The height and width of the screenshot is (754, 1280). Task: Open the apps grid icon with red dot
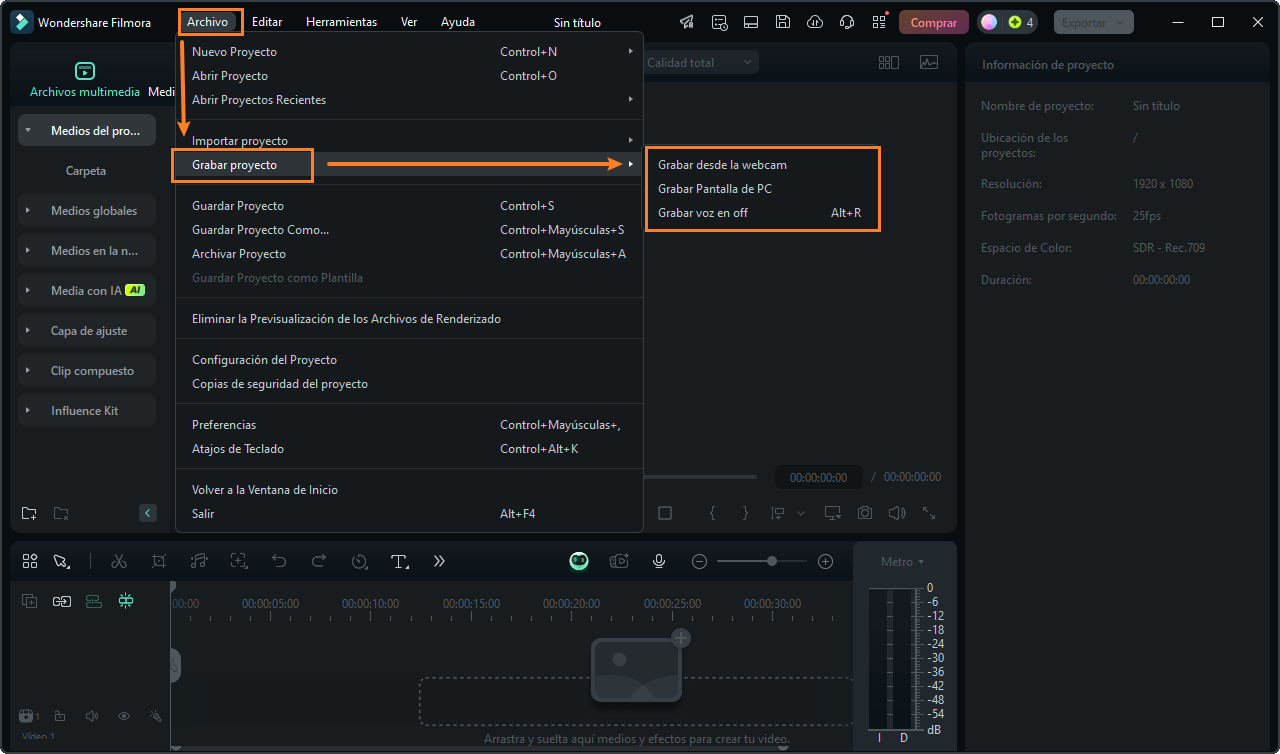[879, 22]
